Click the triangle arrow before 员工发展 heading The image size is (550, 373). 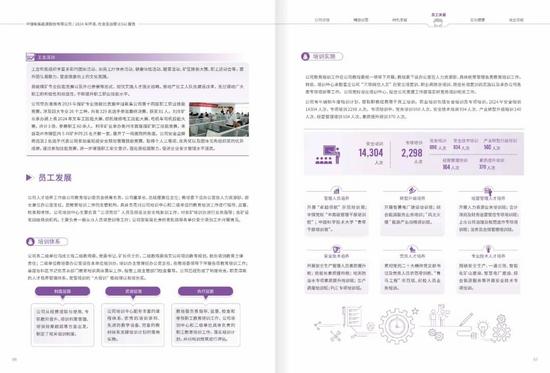point(29,178)
